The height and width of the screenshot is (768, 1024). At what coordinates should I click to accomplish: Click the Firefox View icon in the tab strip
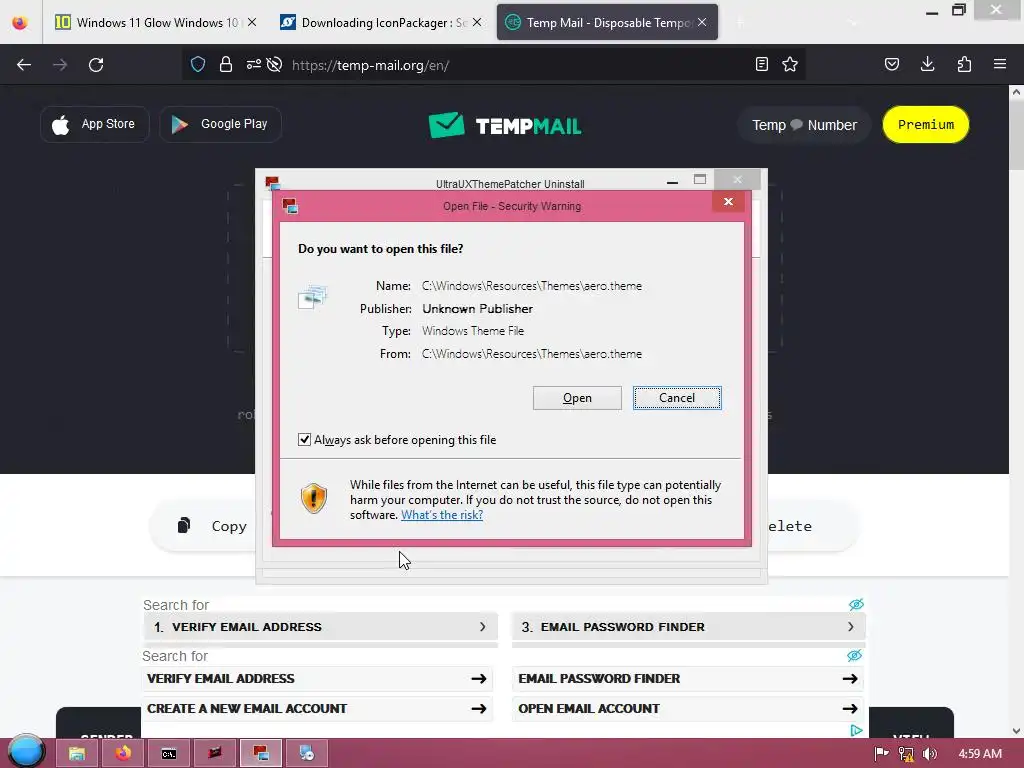20,23
